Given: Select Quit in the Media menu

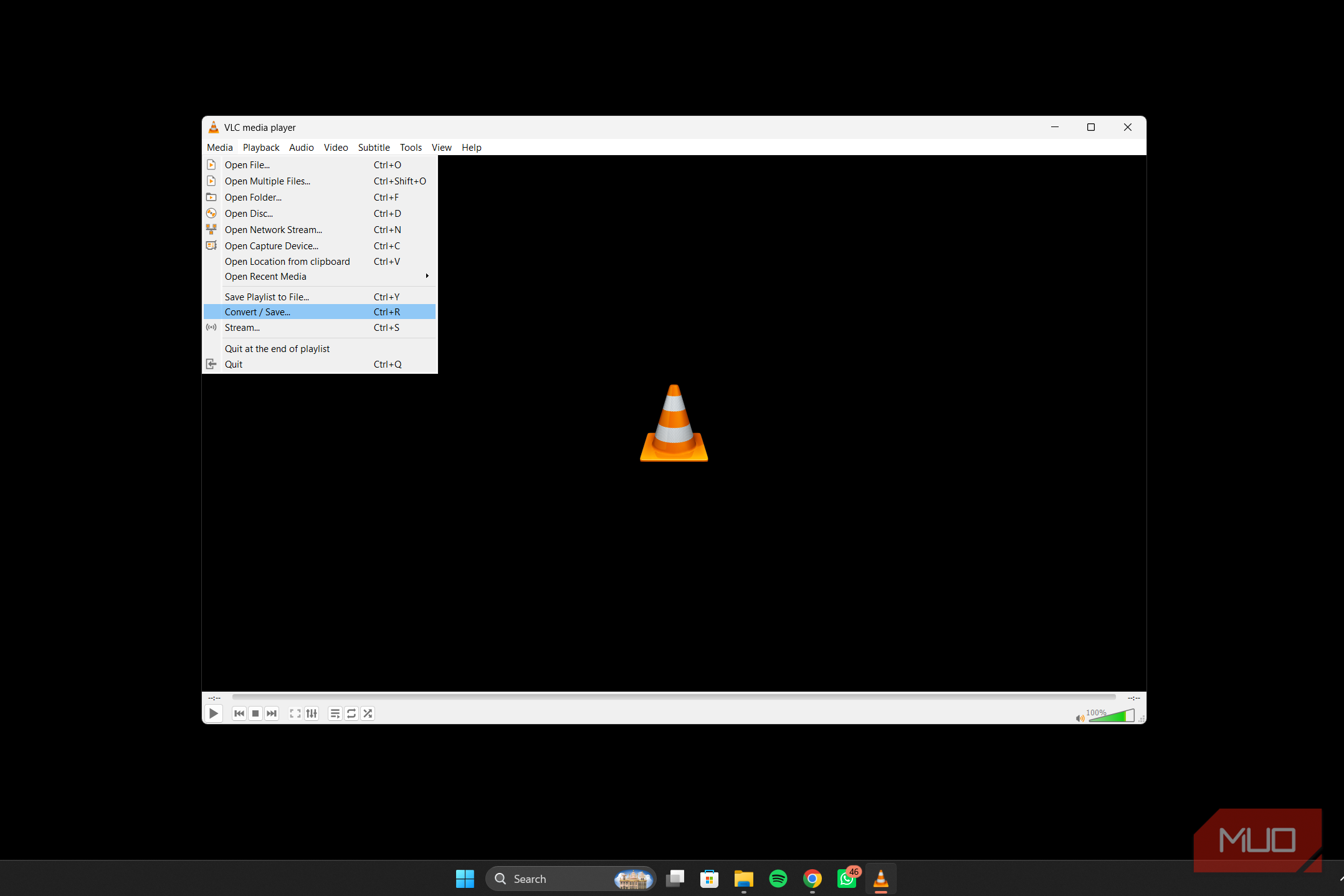Looking at the screenshot, I should 320,365.
